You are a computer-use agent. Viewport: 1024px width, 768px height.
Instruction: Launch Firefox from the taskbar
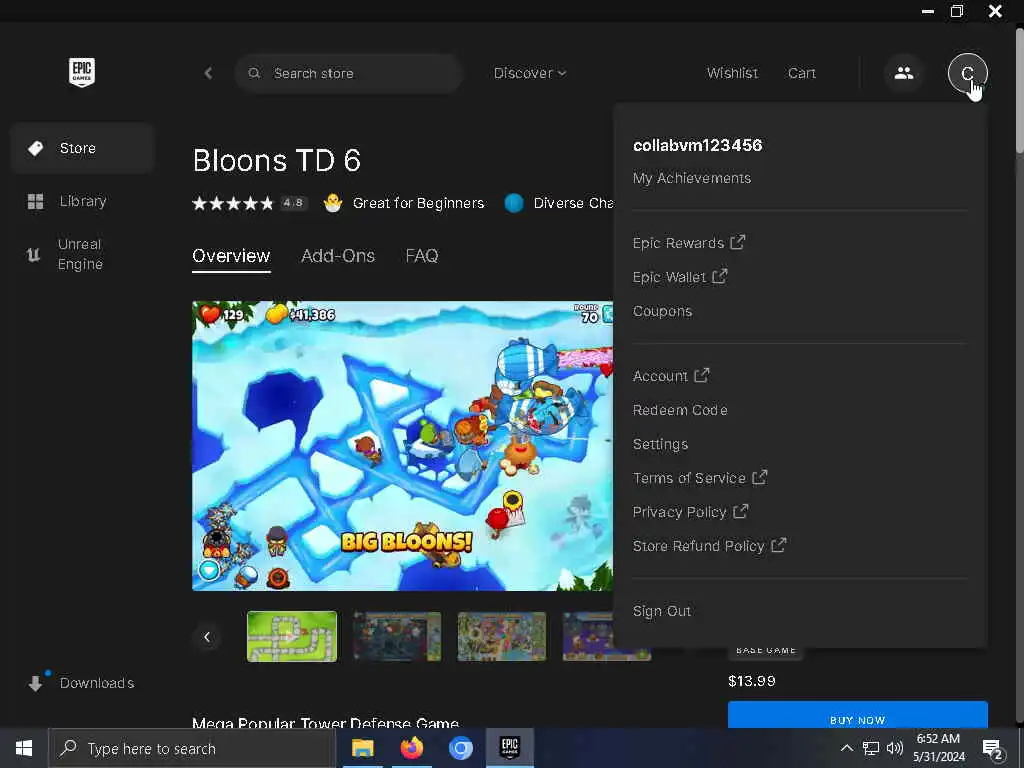click(411, 748)
